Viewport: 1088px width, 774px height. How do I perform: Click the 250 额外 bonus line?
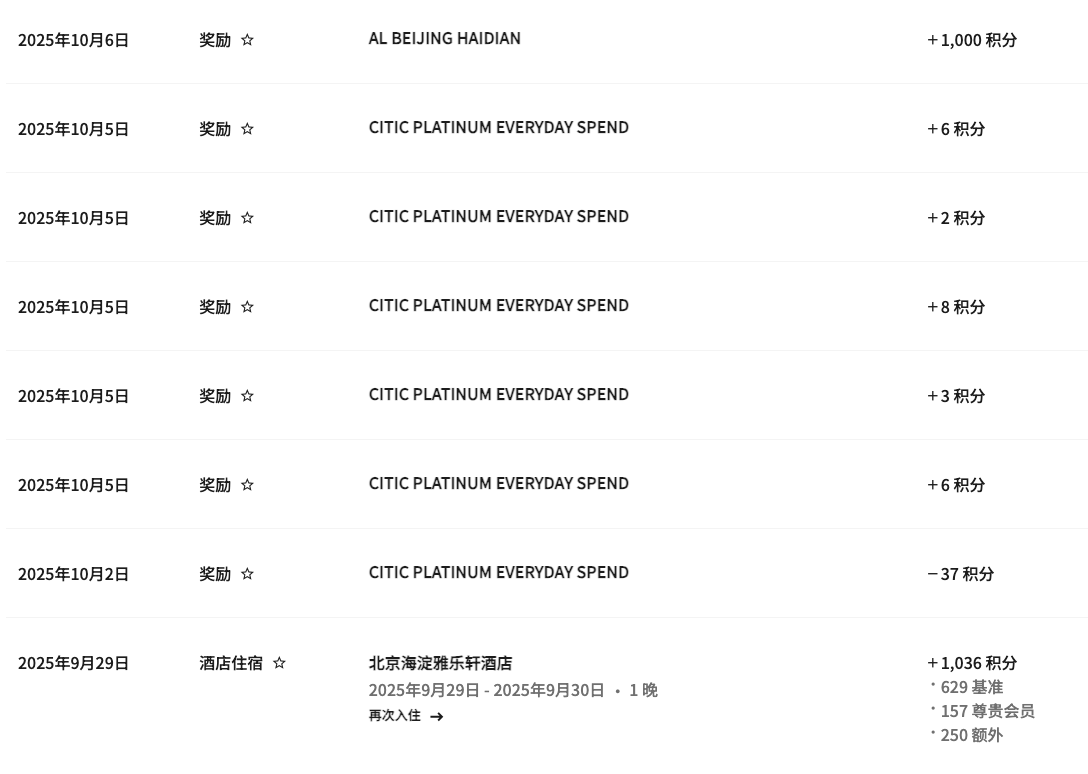point(971,735)
